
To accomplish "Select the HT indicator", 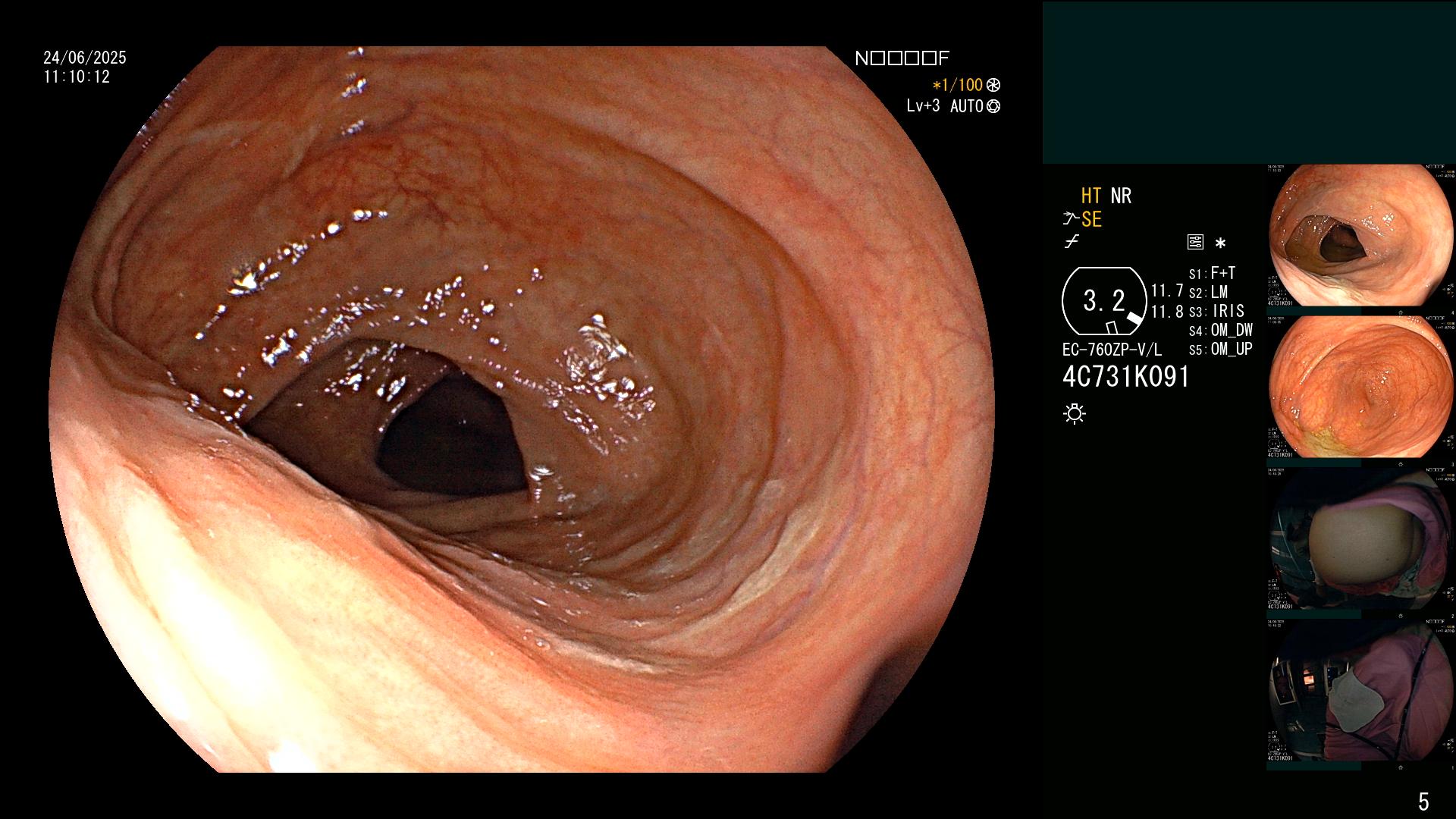I will tap(1091, 196).
